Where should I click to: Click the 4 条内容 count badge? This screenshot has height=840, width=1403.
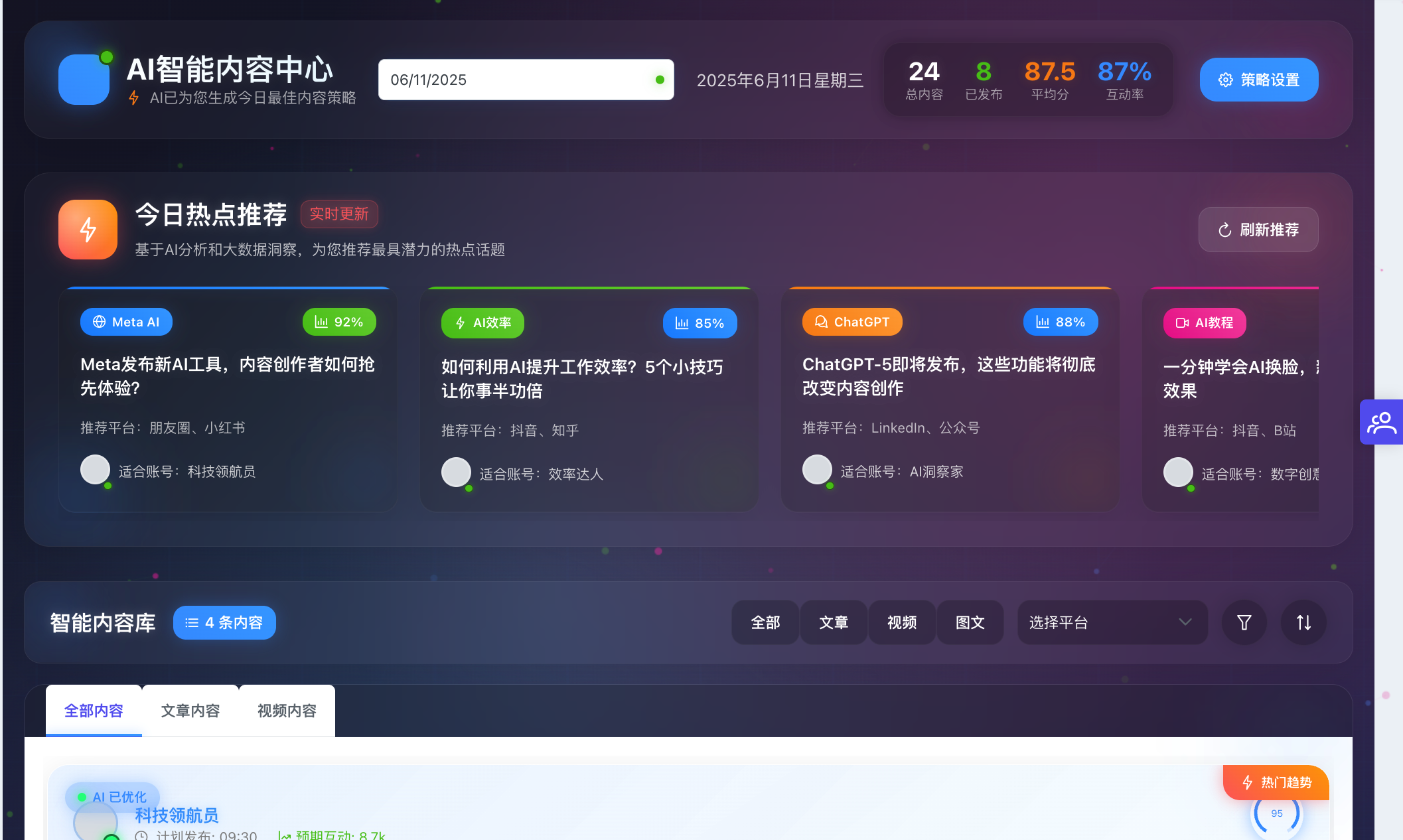click(x=224, y=622)
